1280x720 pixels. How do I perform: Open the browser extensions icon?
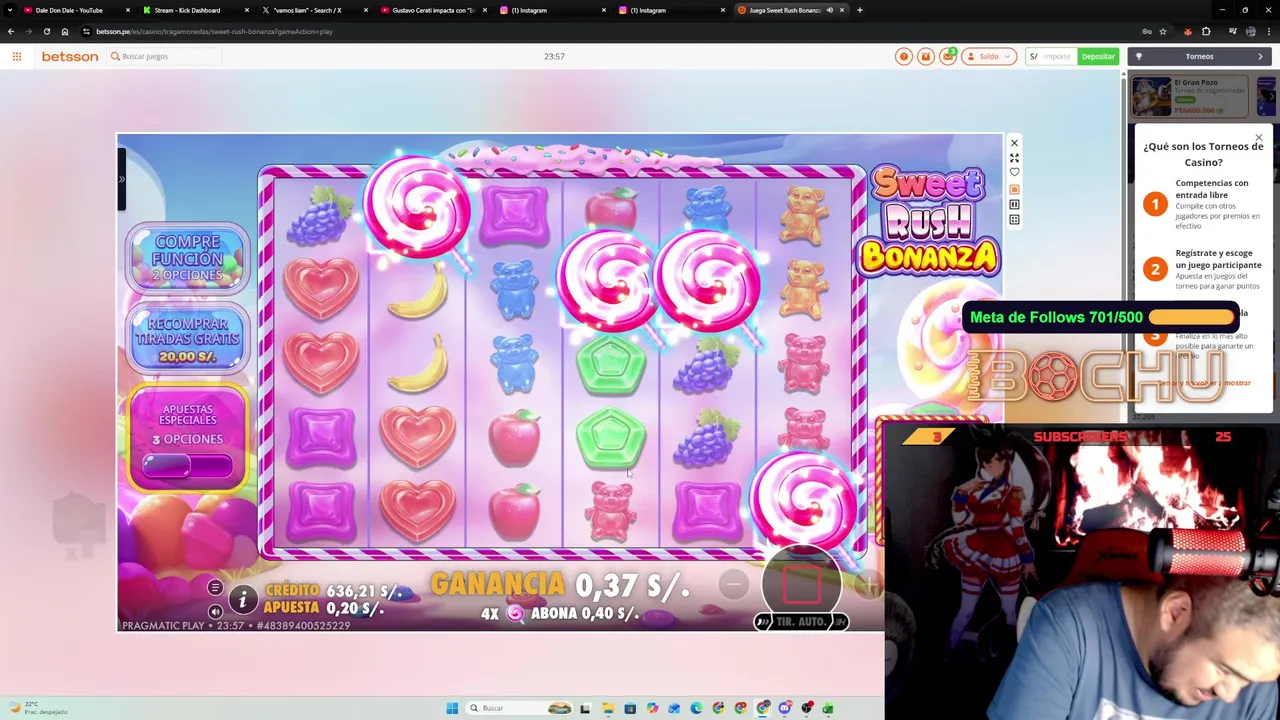coord(1206,31)
